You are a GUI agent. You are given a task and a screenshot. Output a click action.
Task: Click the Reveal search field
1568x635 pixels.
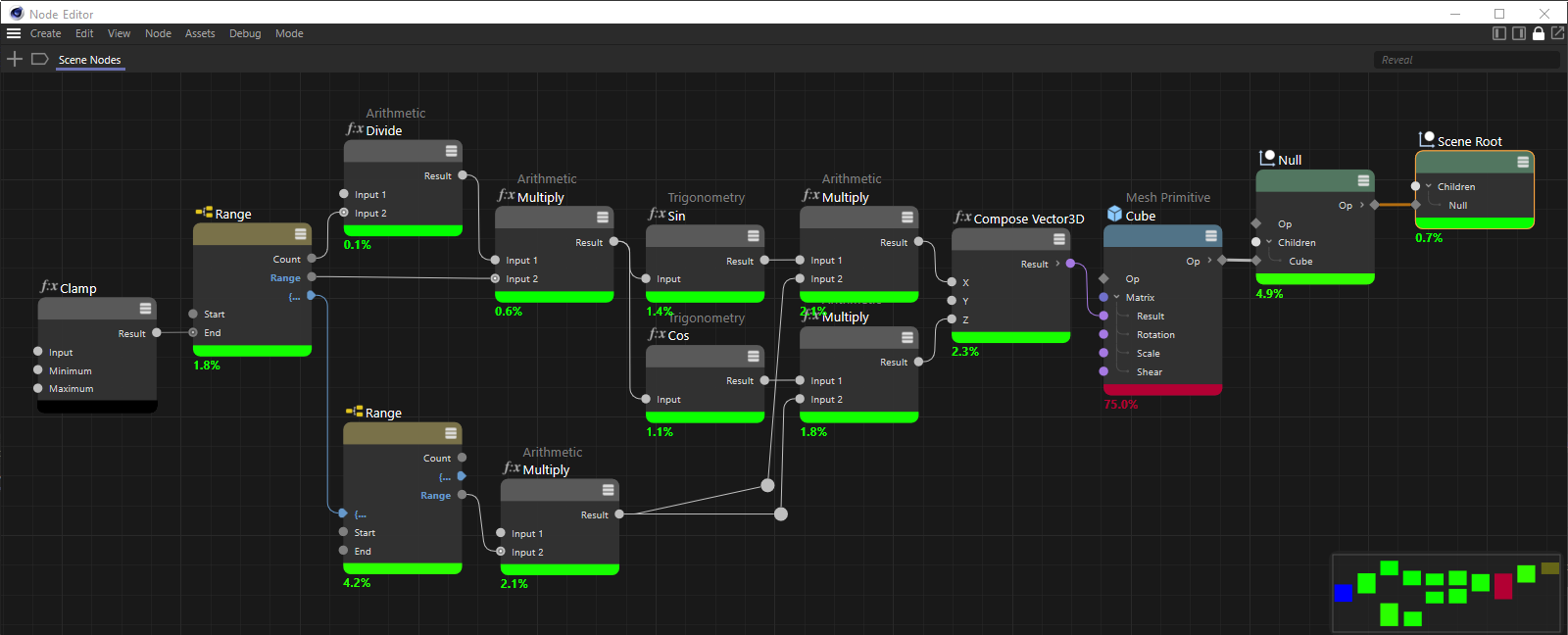1465,60
